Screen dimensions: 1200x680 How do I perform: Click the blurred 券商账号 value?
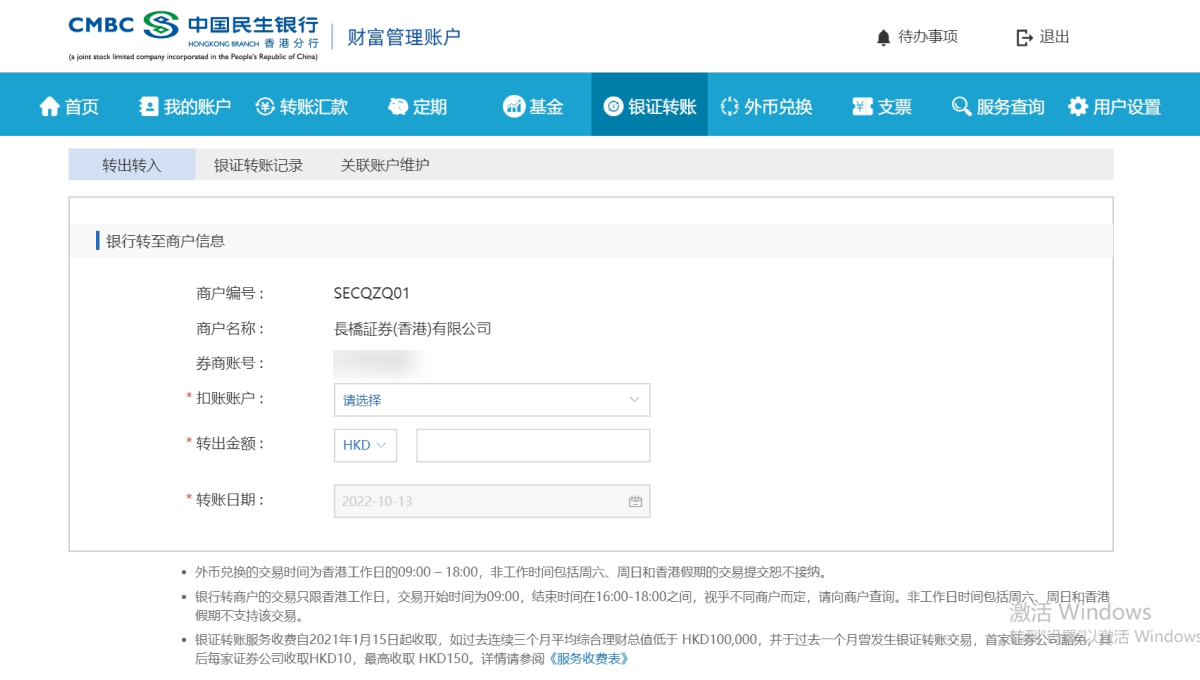376,362
